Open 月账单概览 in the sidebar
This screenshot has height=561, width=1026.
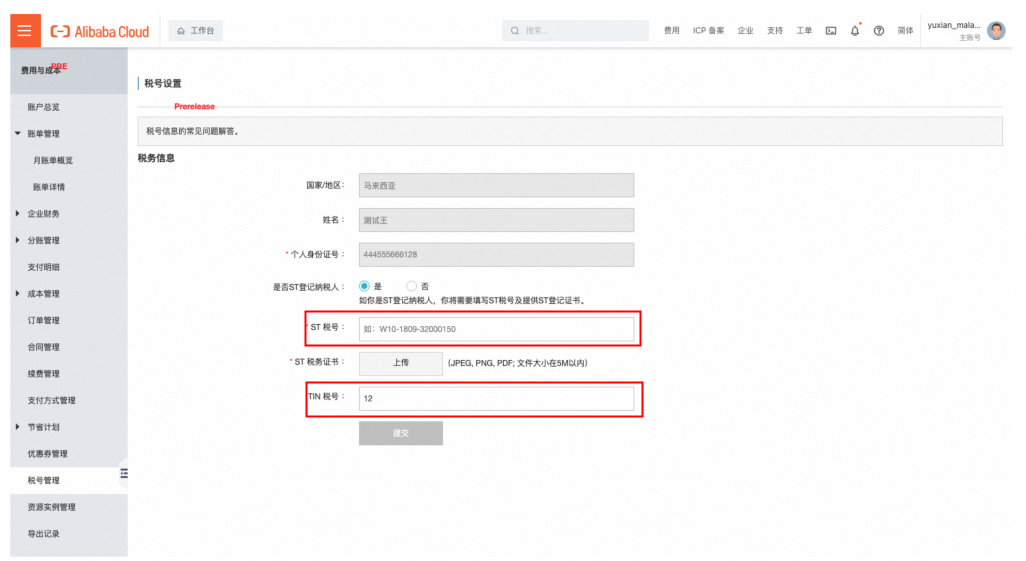(53, 160)
